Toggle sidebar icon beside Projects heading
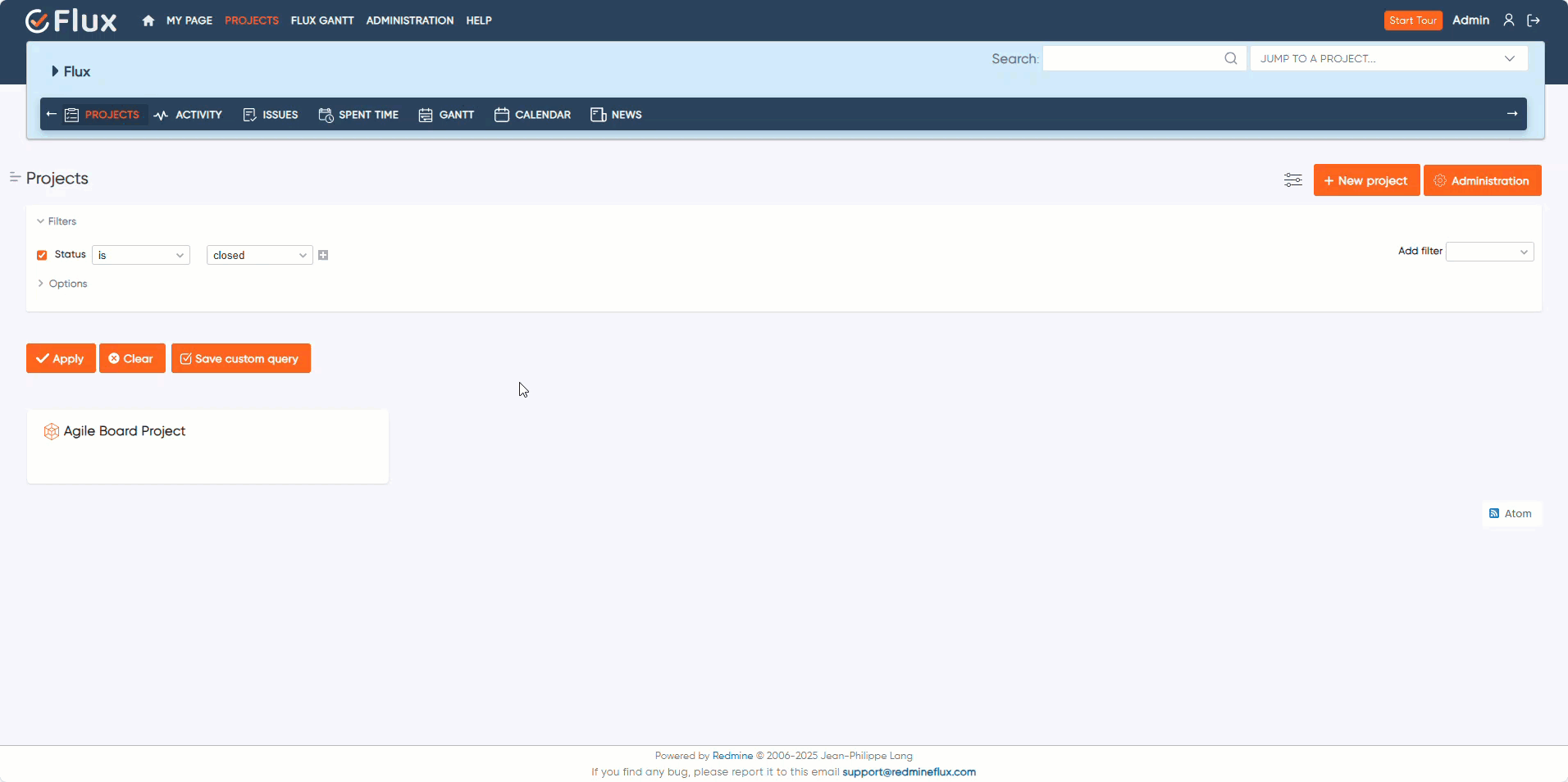The height and width of the screenshot is (782, 1568). [x=15, y=177]
